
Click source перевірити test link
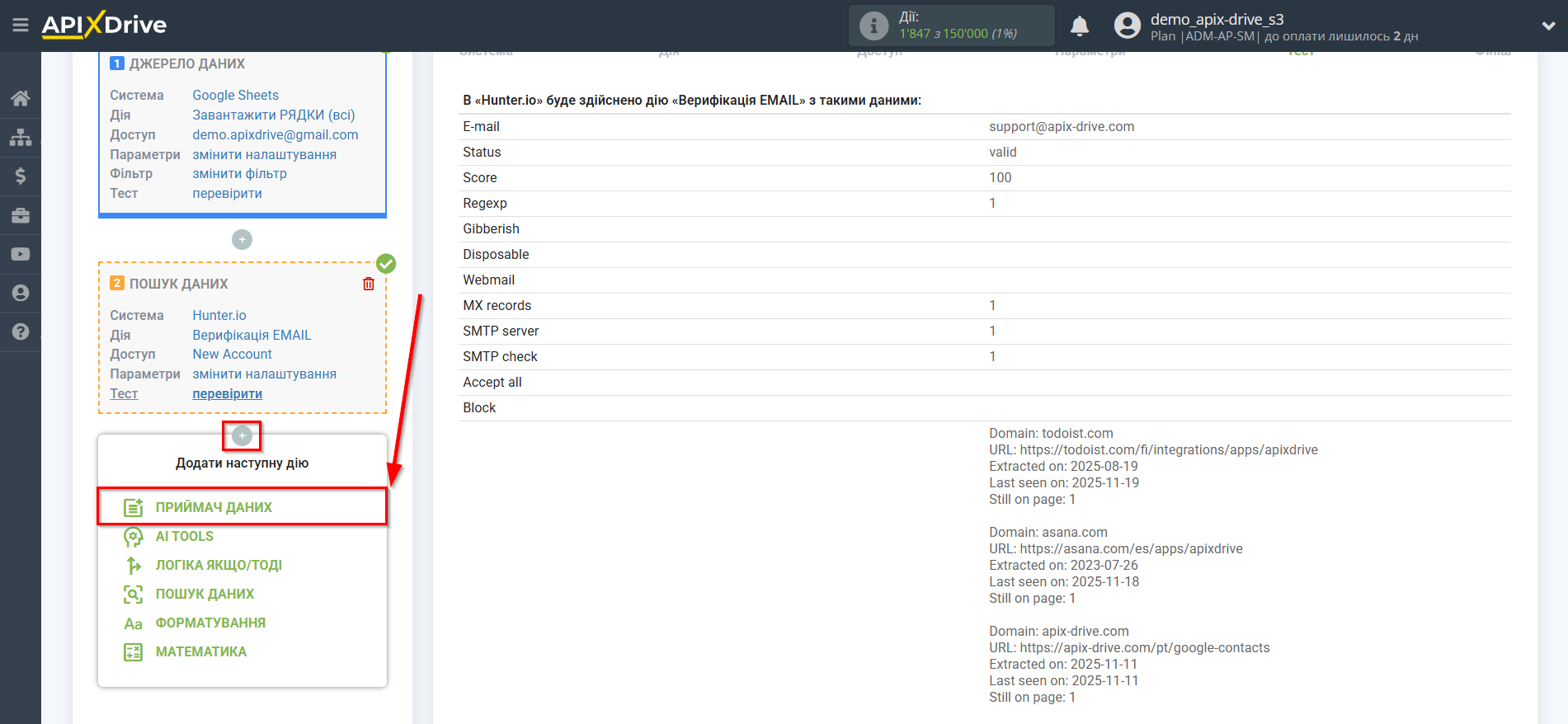tap(227, 193)
